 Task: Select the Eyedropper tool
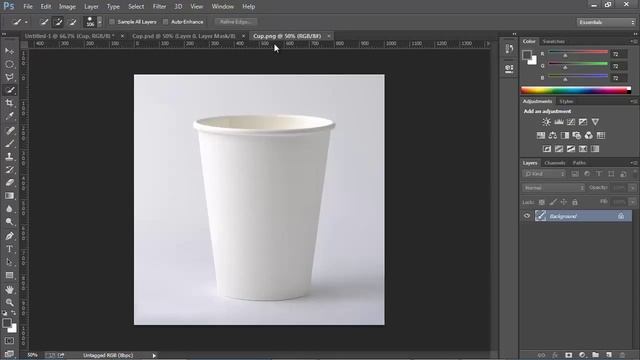tap(9, 116)
